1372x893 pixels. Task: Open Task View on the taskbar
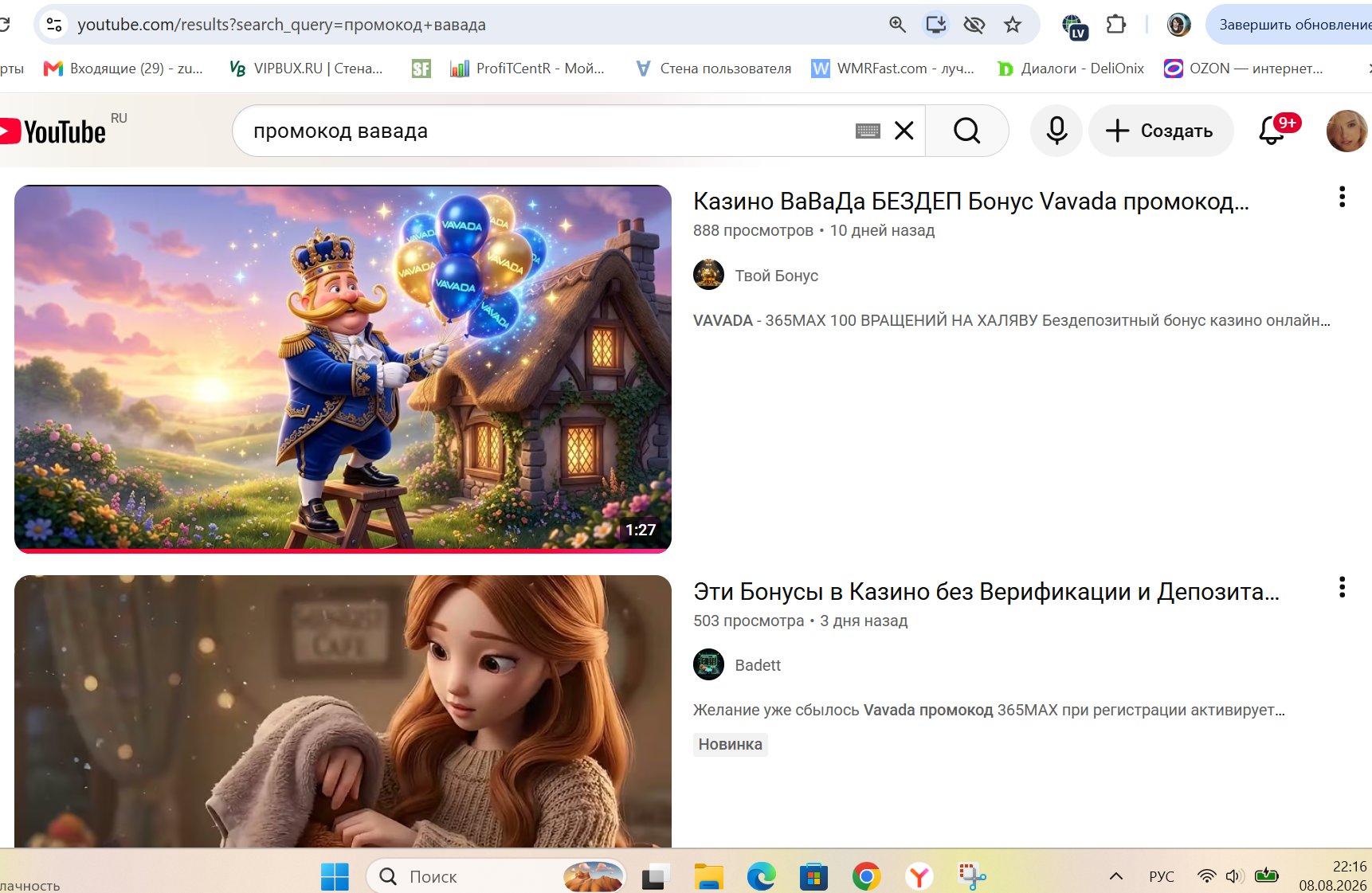655,877
